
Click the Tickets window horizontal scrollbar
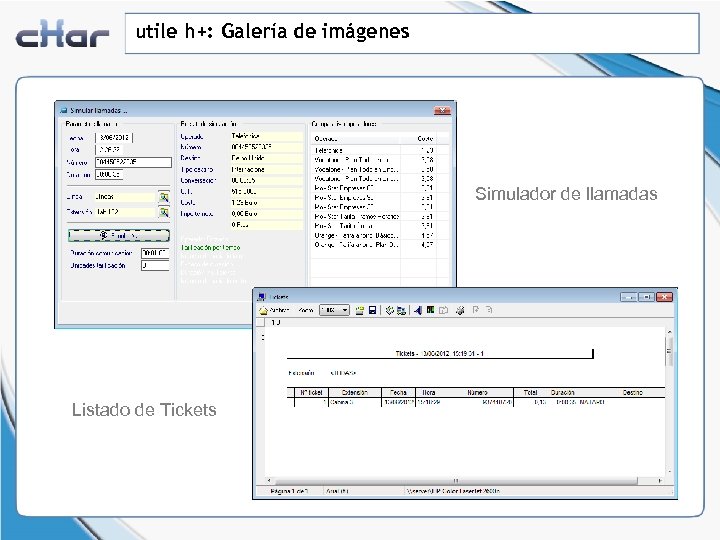[x=464, y=481]
